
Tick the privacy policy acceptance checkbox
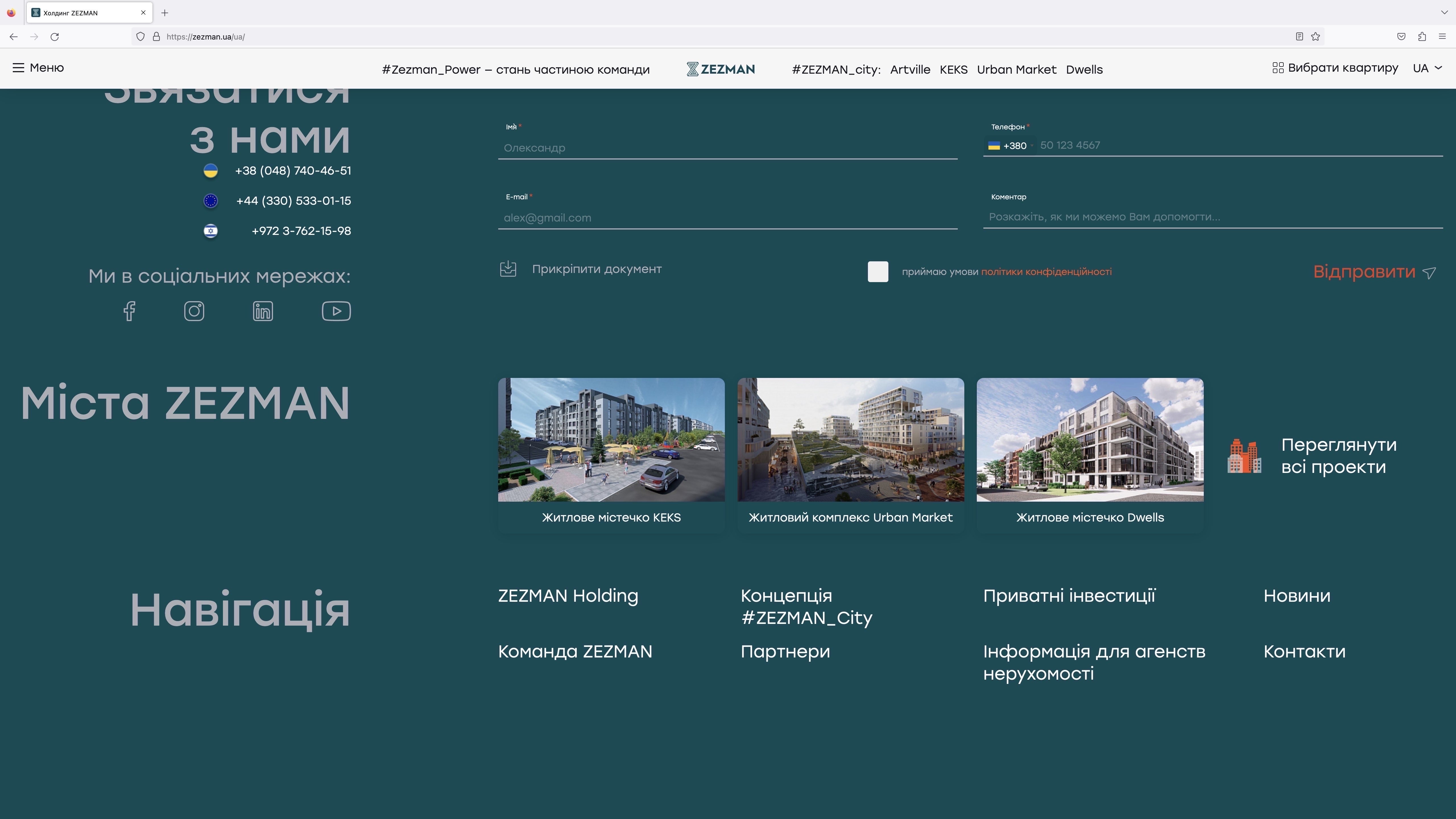point(878,272)
